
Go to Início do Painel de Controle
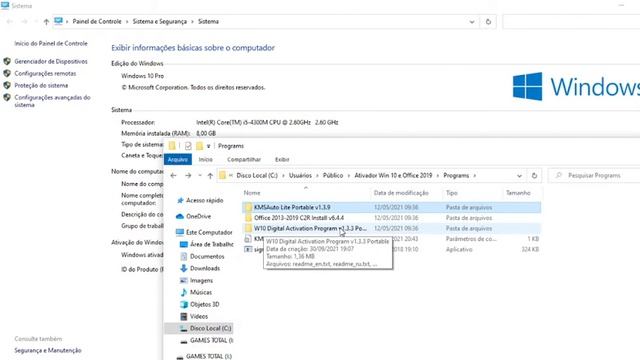pos(51,43)
